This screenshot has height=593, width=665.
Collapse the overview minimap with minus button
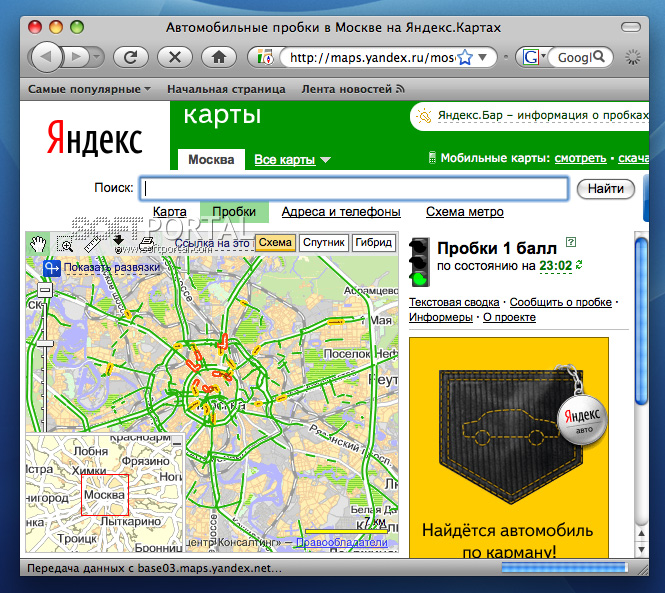[177, 442]
